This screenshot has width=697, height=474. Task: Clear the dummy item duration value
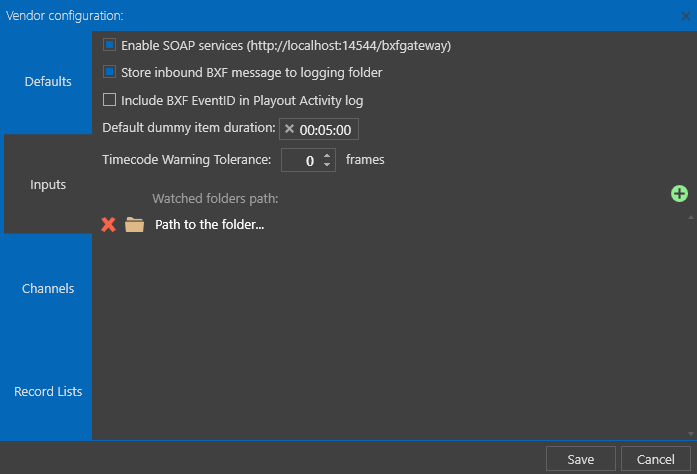(289, 129)
